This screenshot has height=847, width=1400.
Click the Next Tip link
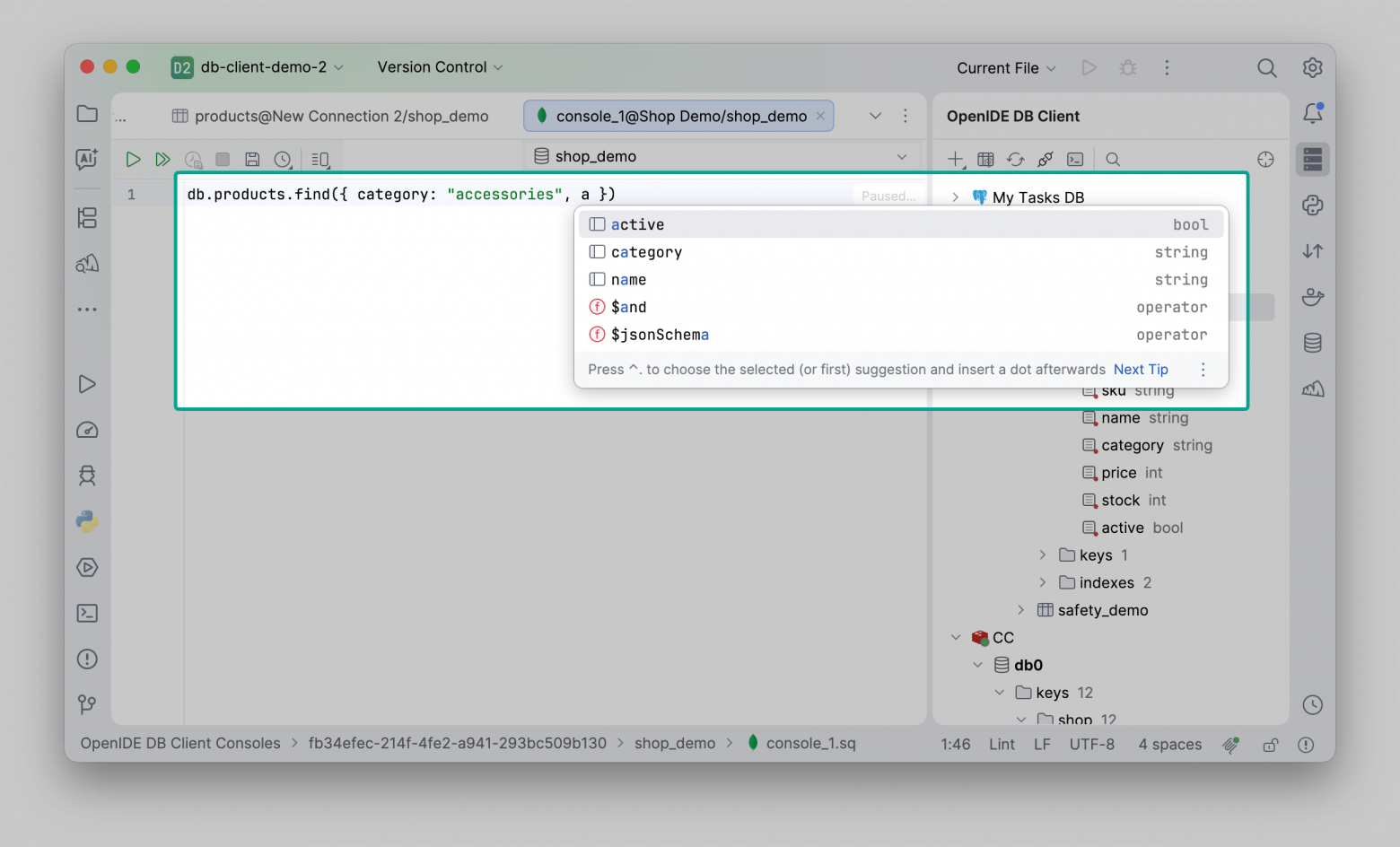tap(1141, 370)
